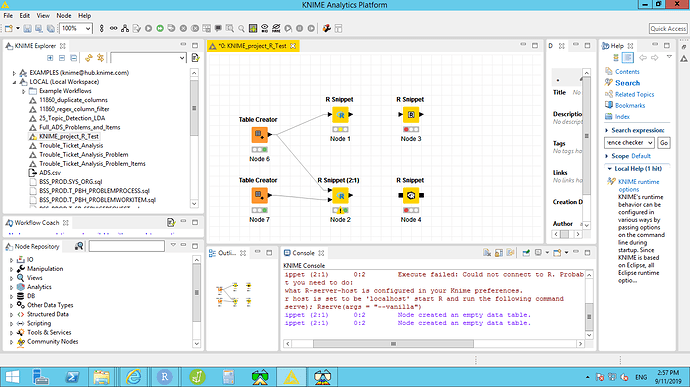The image size is (690, 387).
Task: Execute all nodes with green icon
Action: coord(160,28)
